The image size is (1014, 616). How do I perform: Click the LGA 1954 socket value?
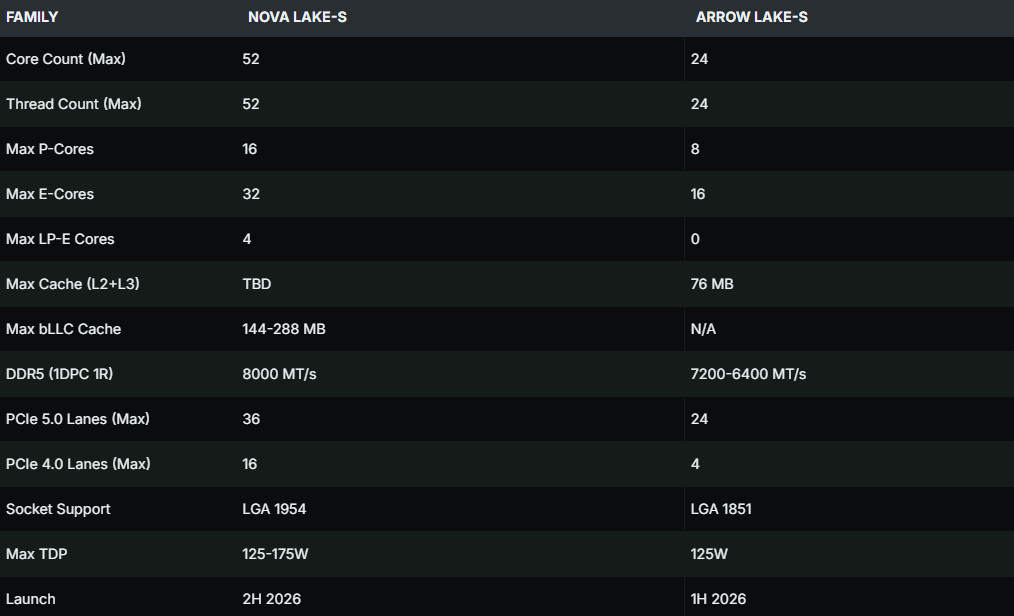point(274,509)
